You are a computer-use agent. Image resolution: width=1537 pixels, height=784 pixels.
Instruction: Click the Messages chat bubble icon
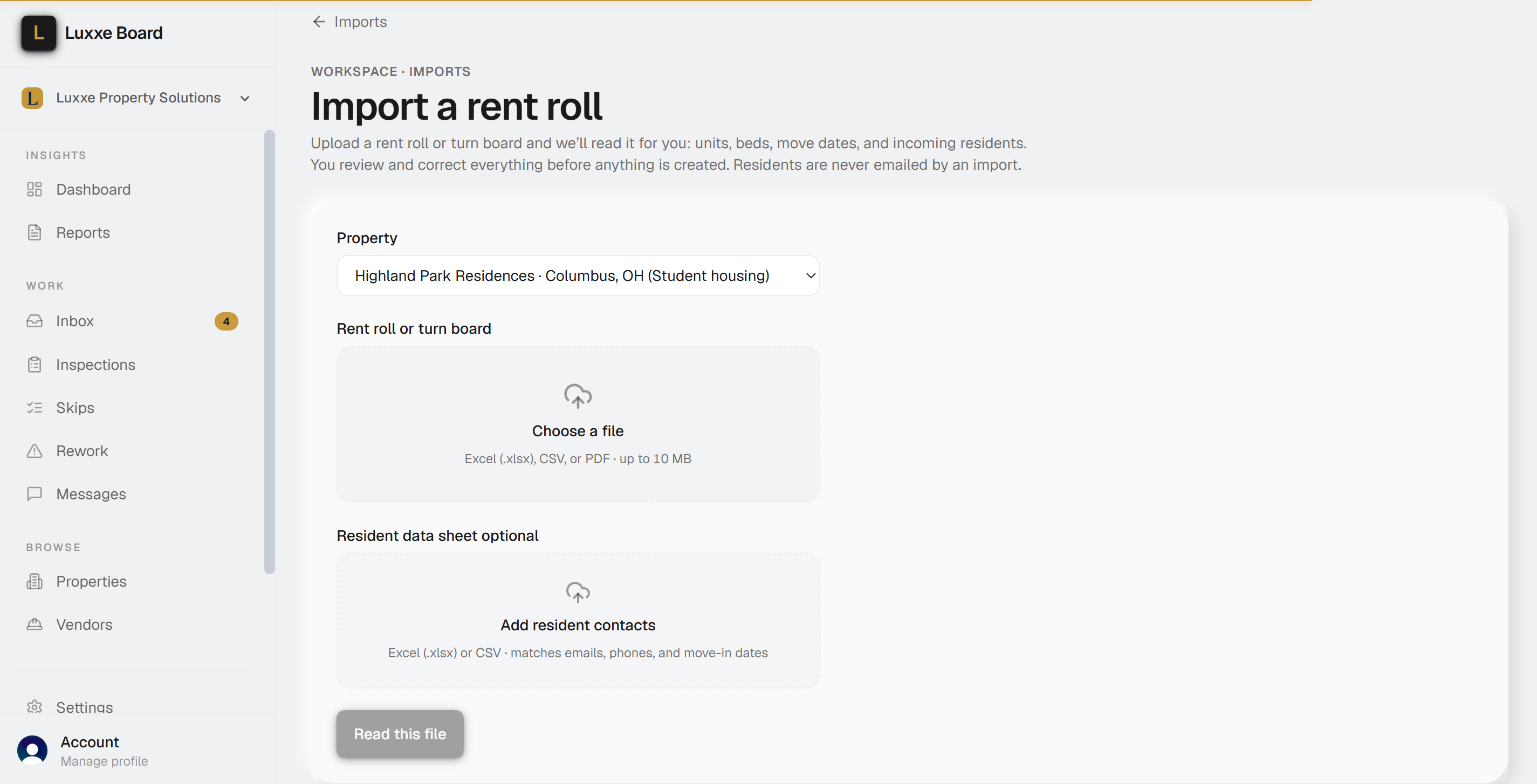(x=35, y=493)
